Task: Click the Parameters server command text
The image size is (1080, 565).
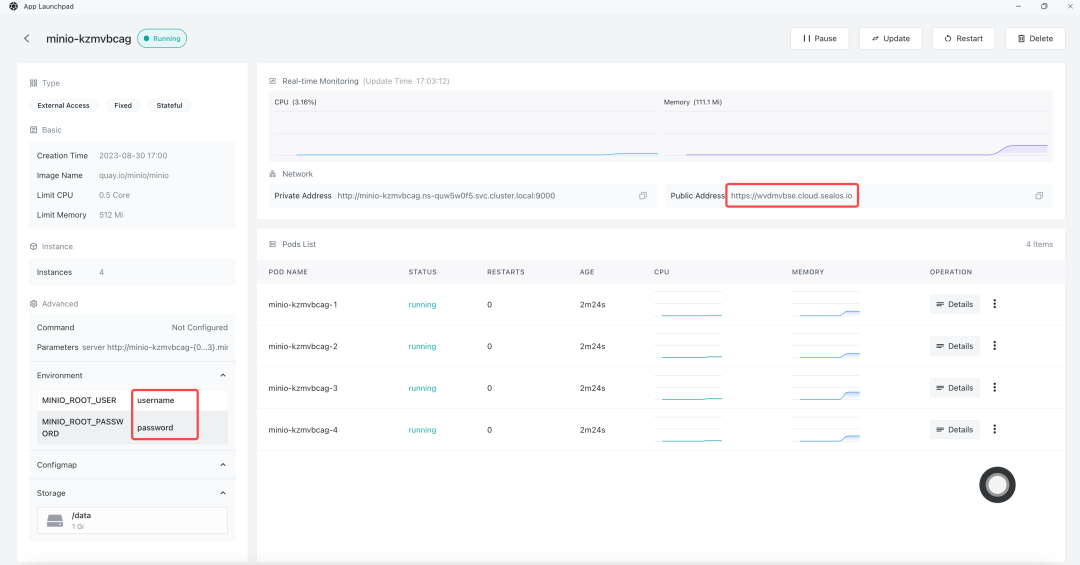Action: (155, 347)
